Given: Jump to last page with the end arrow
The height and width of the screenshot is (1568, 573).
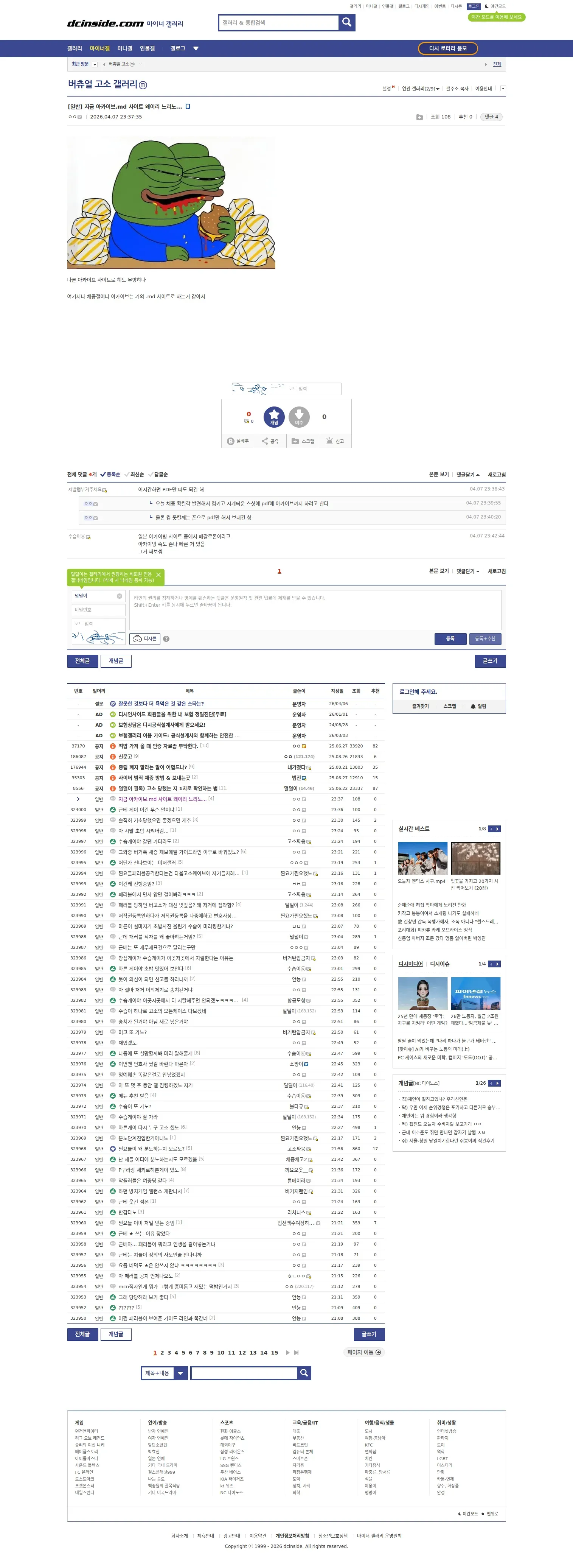Looking at the screenshot, I should [x=296, y=1353].
